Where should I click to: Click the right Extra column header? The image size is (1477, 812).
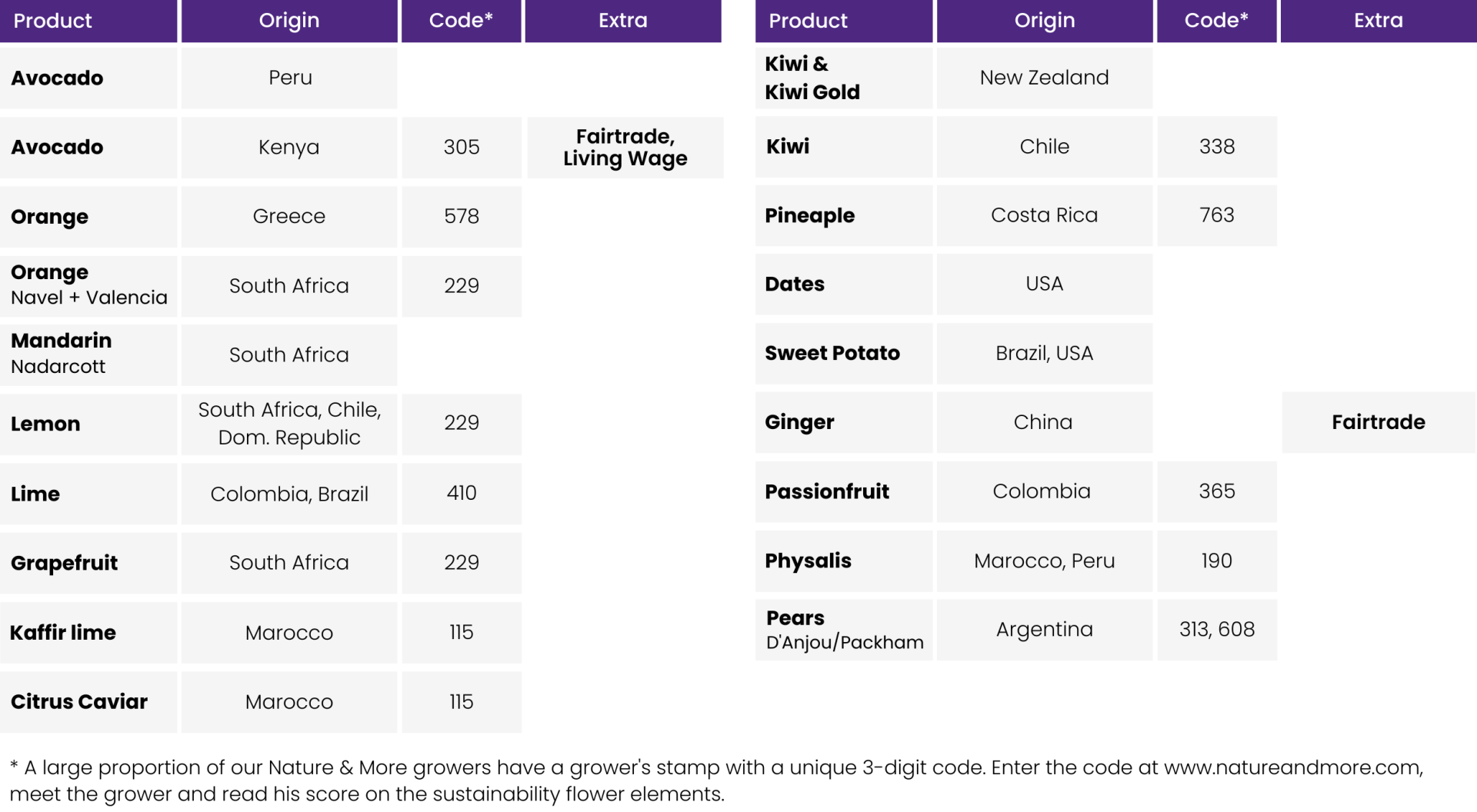point(1379,21)
